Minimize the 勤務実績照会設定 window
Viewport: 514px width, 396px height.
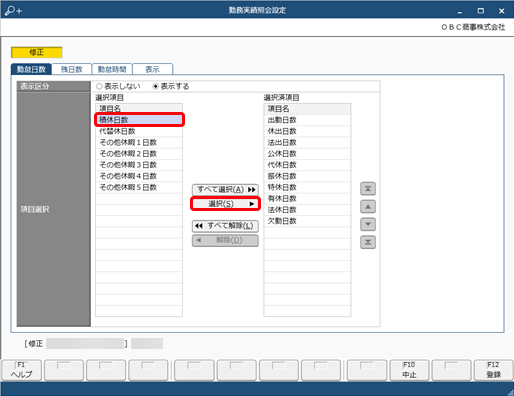pyautogui.click(x=460, y=11)
